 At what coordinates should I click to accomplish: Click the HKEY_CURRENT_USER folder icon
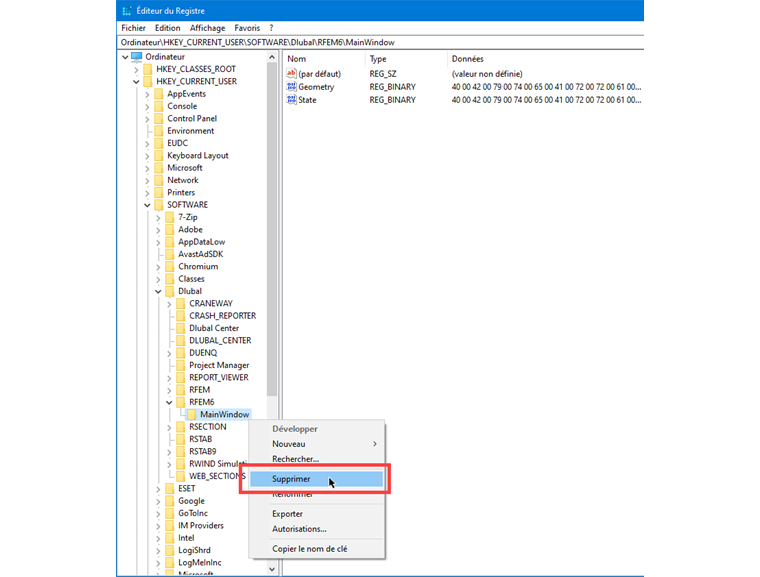point(148,81)
